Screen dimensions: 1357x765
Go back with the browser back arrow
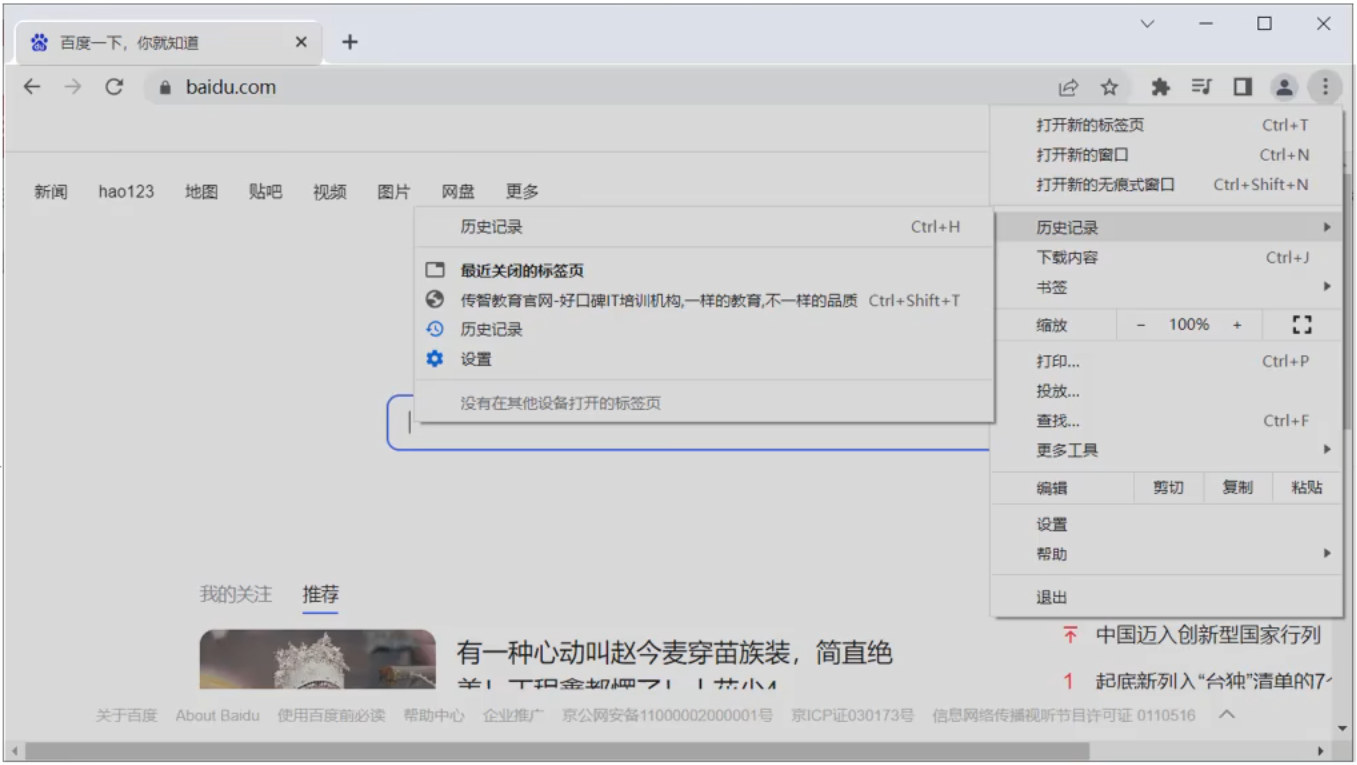pyautogui.click(x=32, y=87)
